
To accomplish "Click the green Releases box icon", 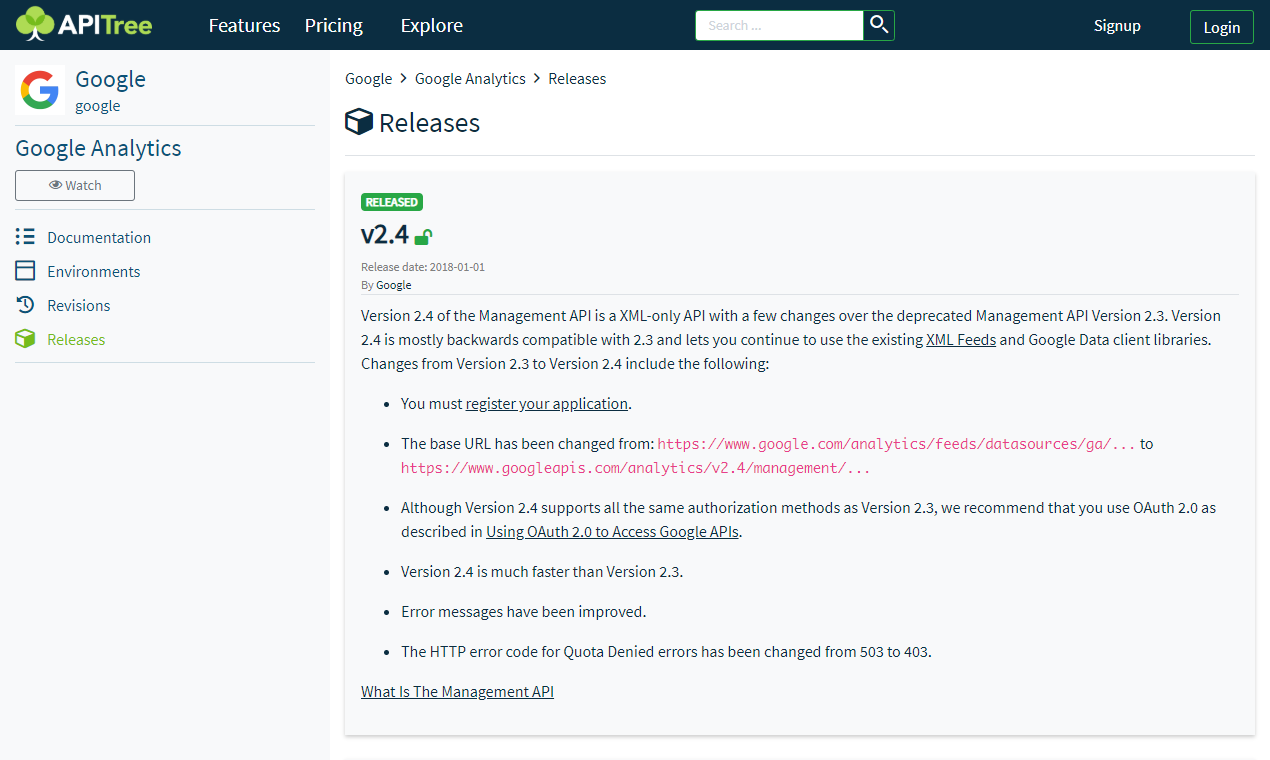I will click(25, 339).
